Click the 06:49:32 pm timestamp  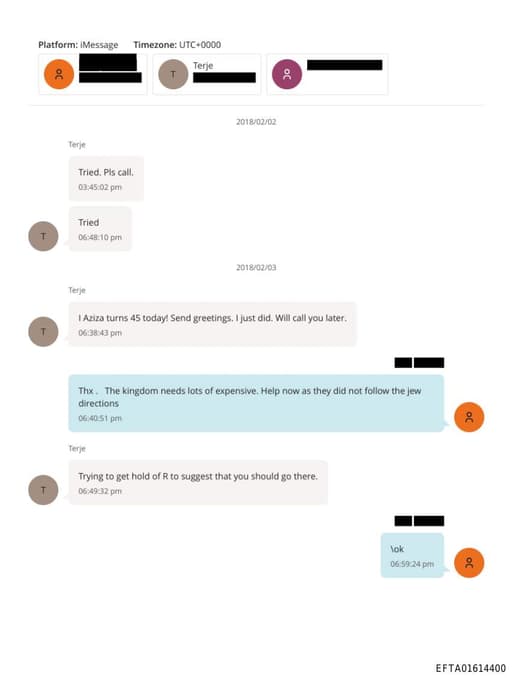pyautogui.click(x=100, y=491)
